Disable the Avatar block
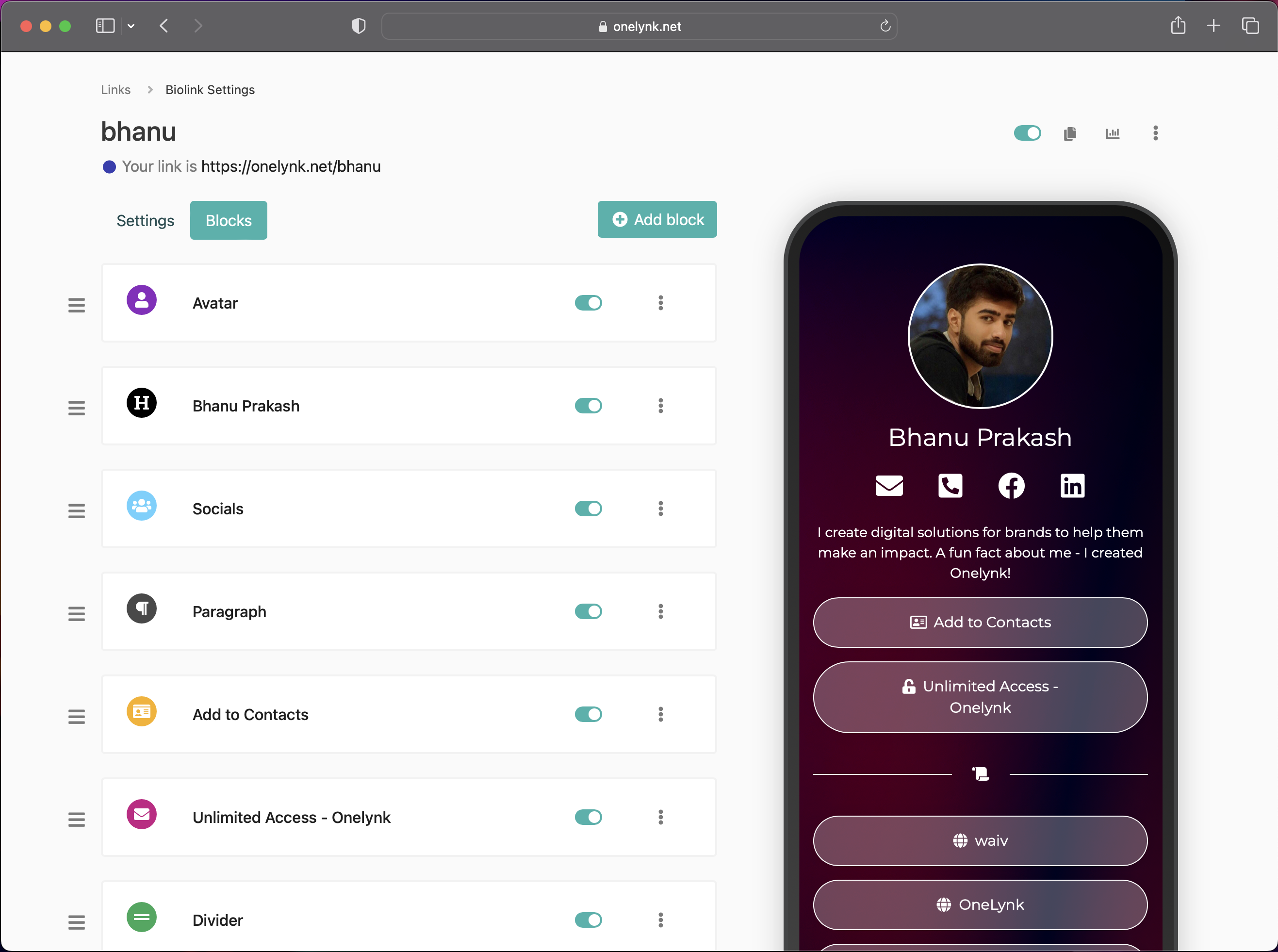1278x952 pixels. [588, 303]
